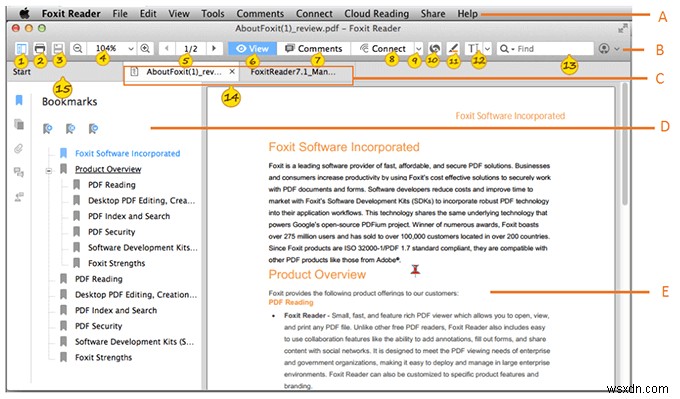Select Foxit Software Incorporated bookmark
Screen dimensions: 680x399
point(128,153)
